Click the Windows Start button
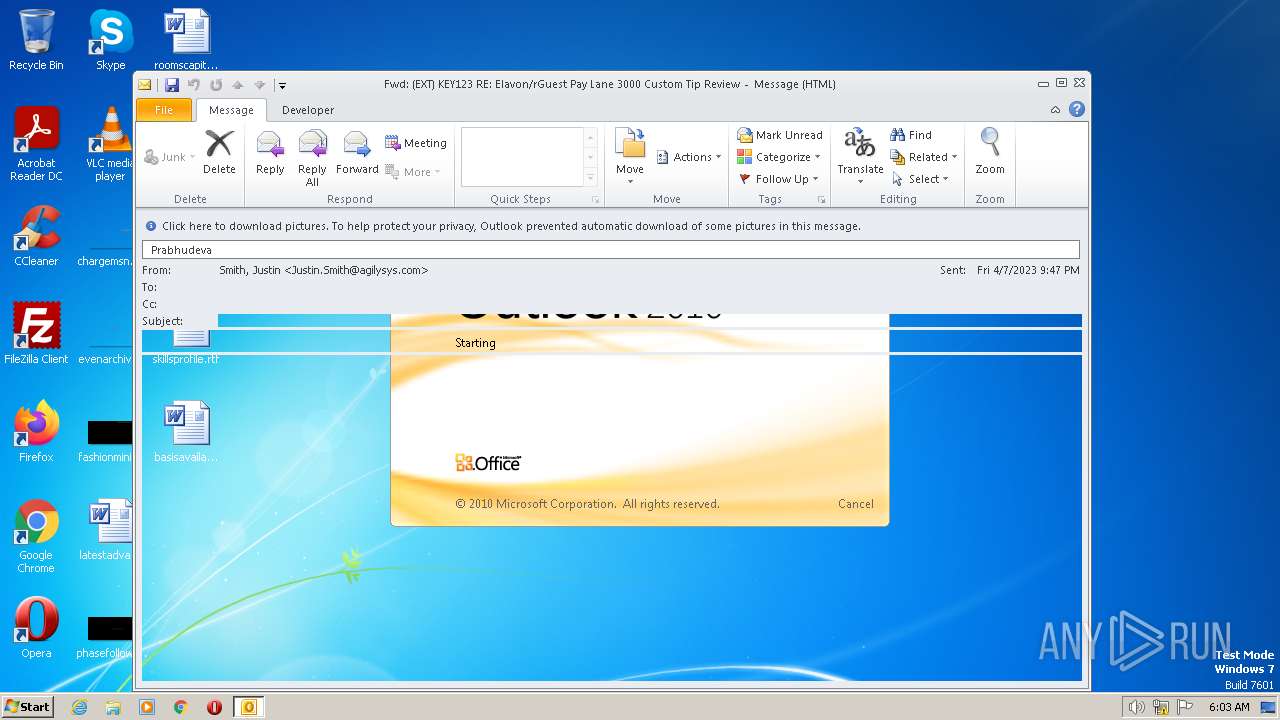The image size is (1280, 720). click(x=28, y=707)
